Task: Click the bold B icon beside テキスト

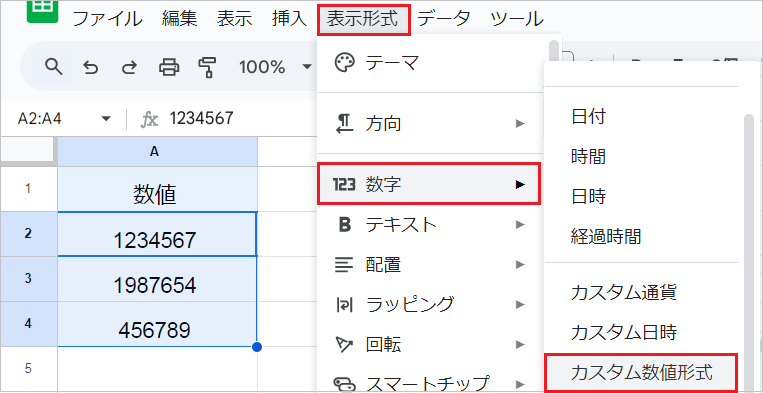Action: click(x=344, y=225)
